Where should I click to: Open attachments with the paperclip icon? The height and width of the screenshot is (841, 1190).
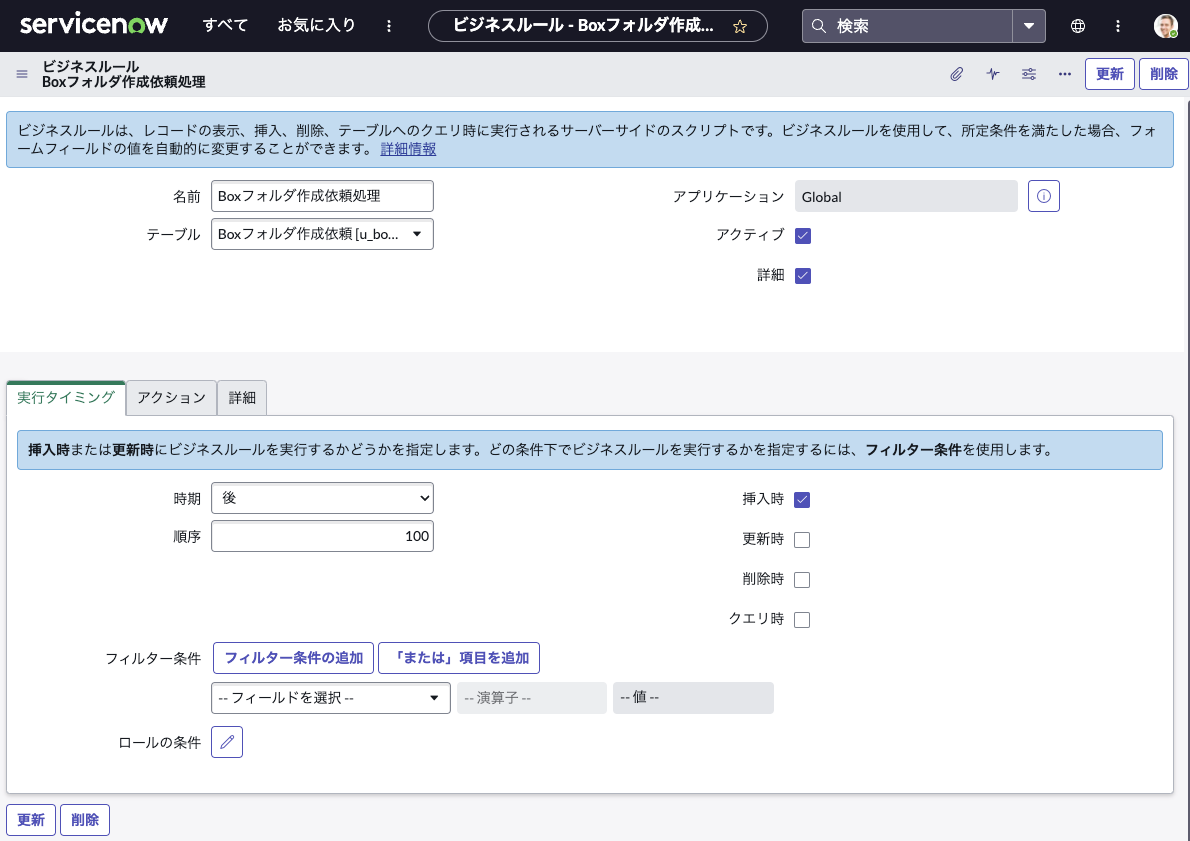(x=956, y=74)
